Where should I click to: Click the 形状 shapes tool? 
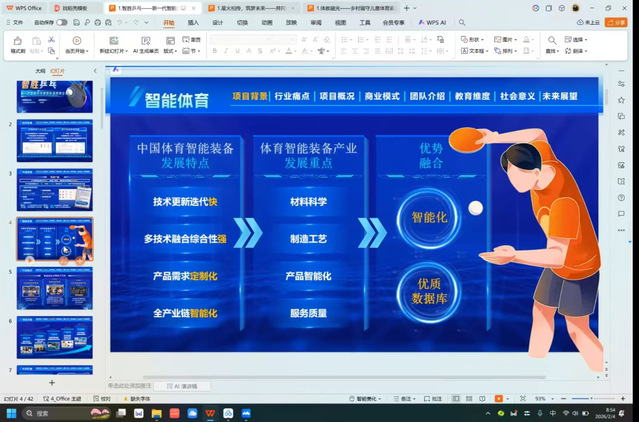(x=472, y=39)
